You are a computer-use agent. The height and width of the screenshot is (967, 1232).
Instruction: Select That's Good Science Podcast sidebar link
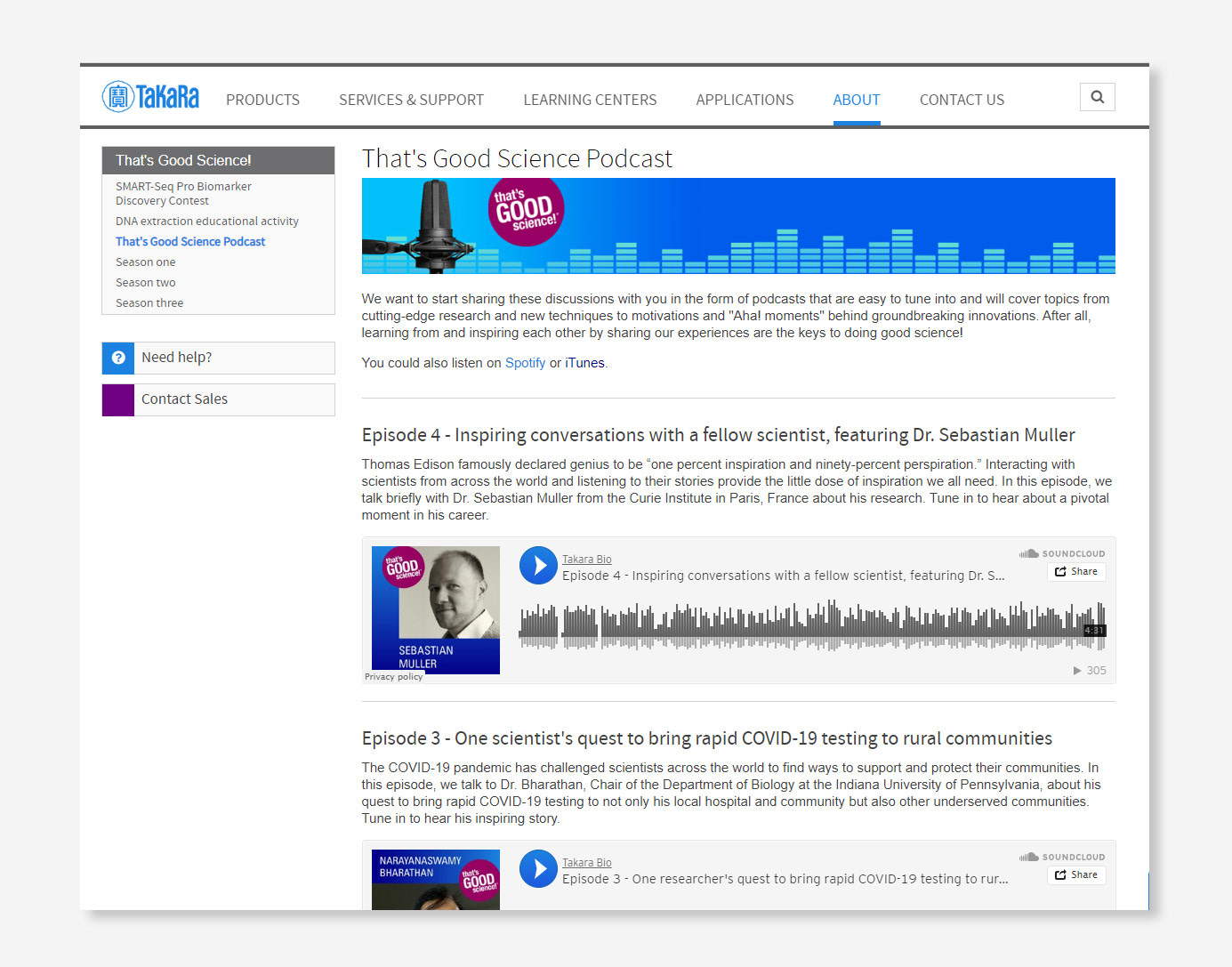(x=190, y=241)
